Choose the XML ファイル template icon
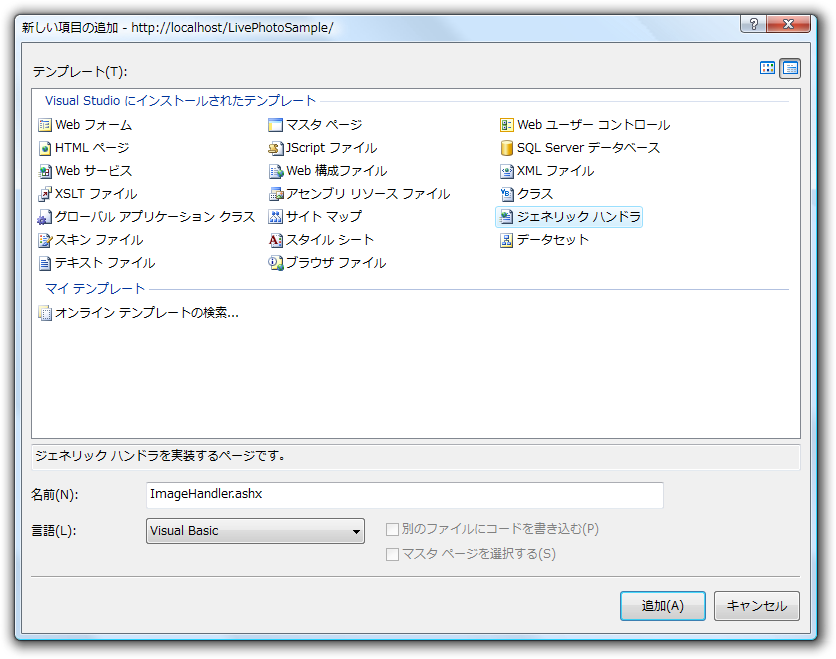The image size is (836, 659). point(507,171)
